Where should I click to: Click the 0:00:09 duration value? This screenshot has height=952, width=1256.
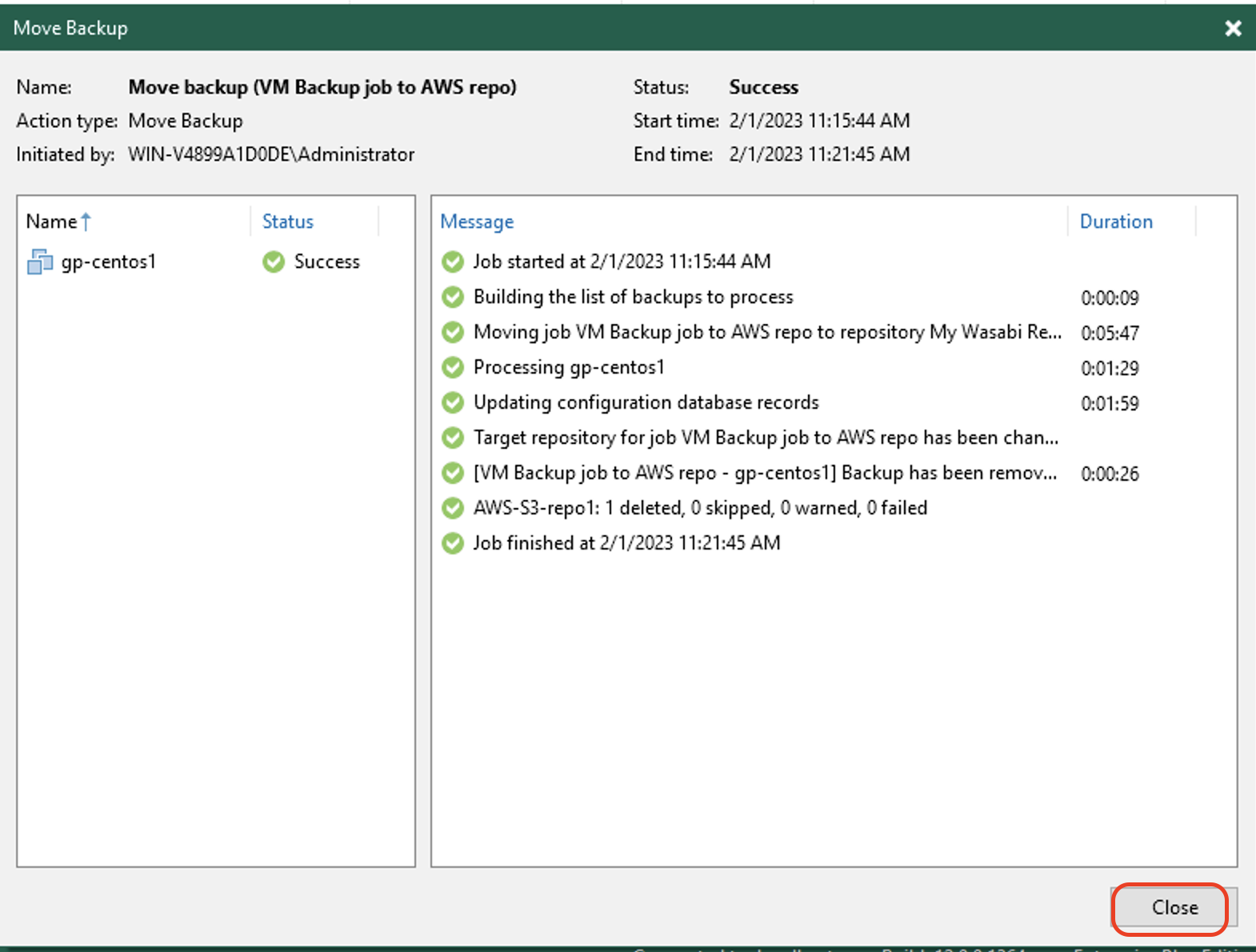click(x=1110, y=298)
